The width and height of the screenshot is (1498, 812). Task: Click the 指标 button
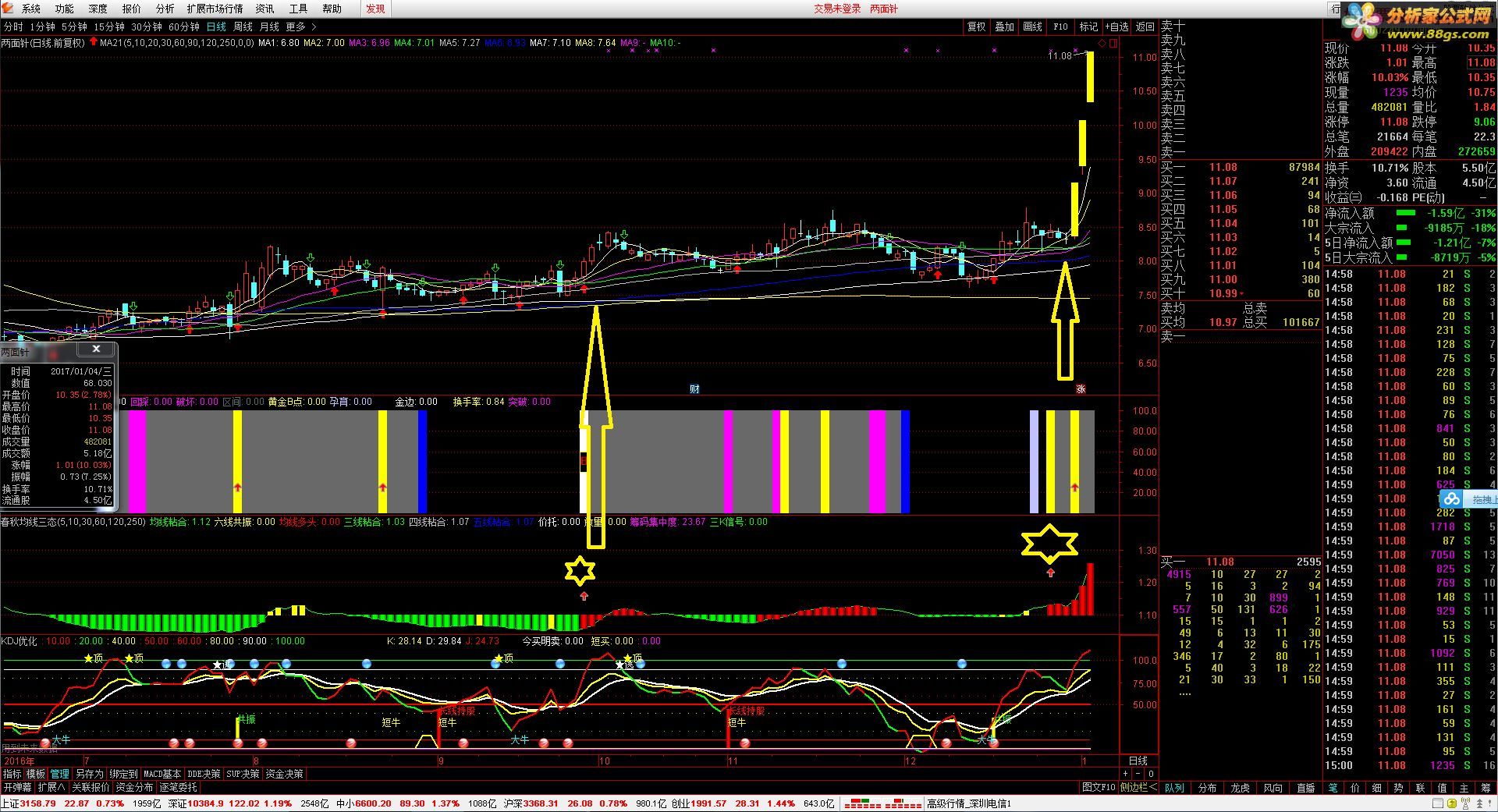point(12,774)
